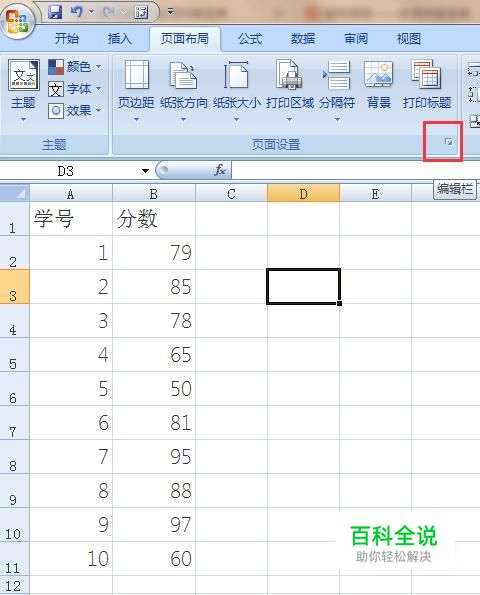Select column E header
This screenshot has height=595, width=480.
point(375,194)
